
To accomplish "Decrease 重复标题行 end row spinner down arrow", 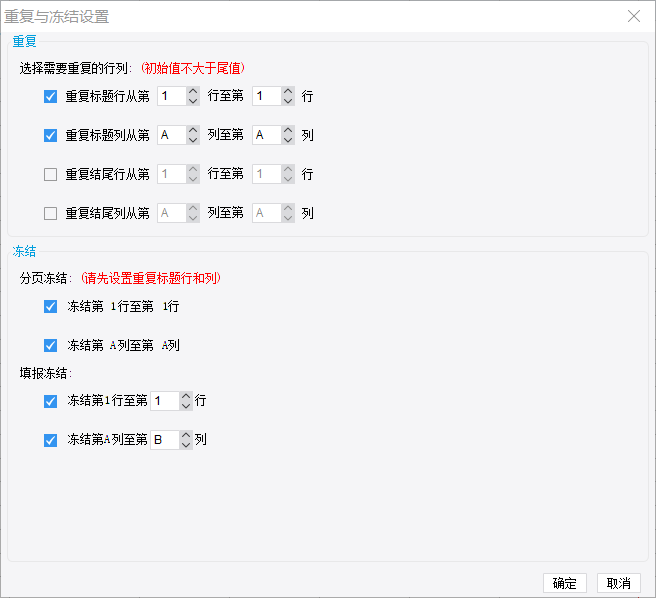I will [x=288, y=101].
